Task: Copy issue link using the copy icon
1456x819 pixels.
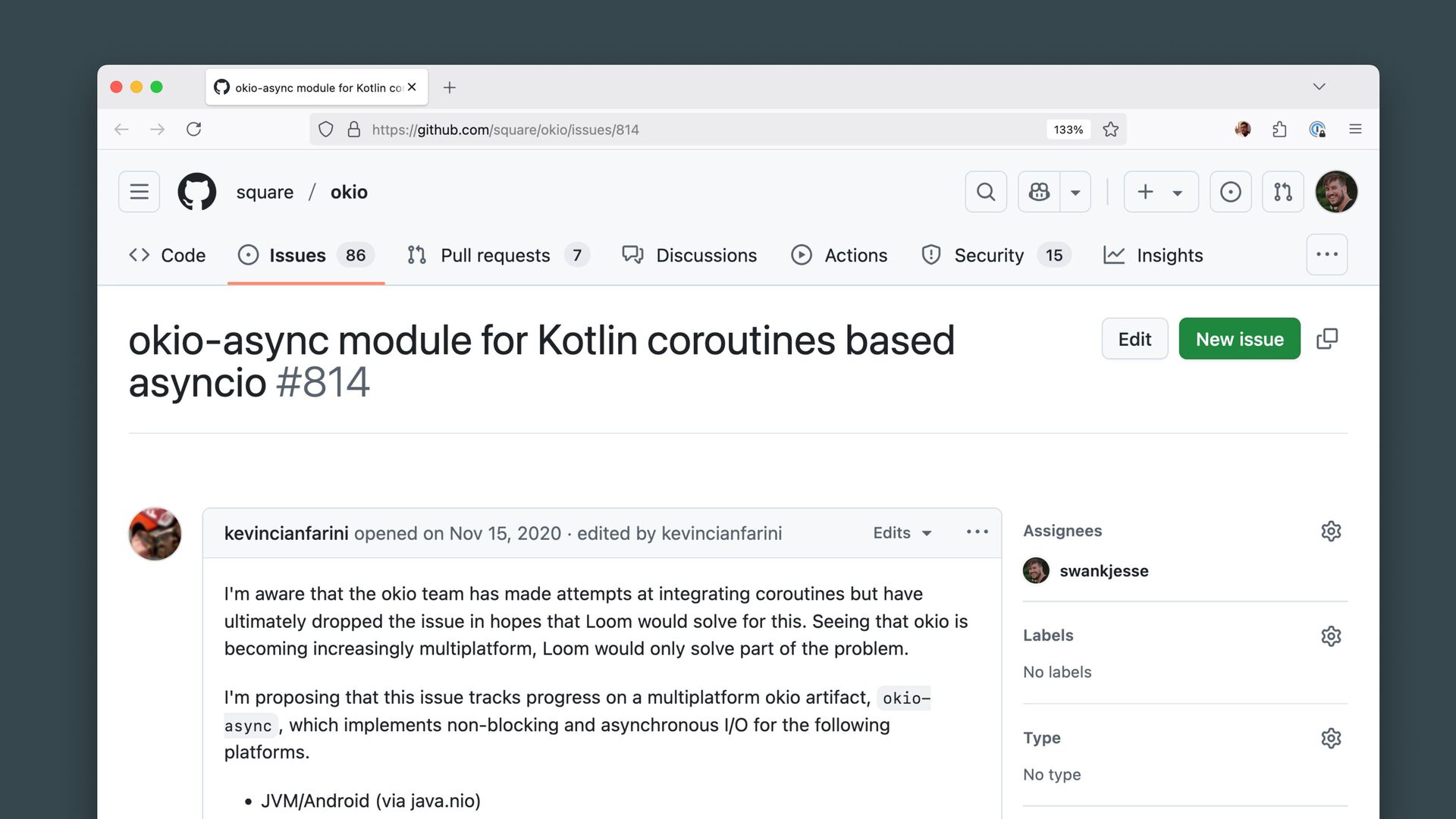Action: pyautogui.click(x=1327, y=339)
